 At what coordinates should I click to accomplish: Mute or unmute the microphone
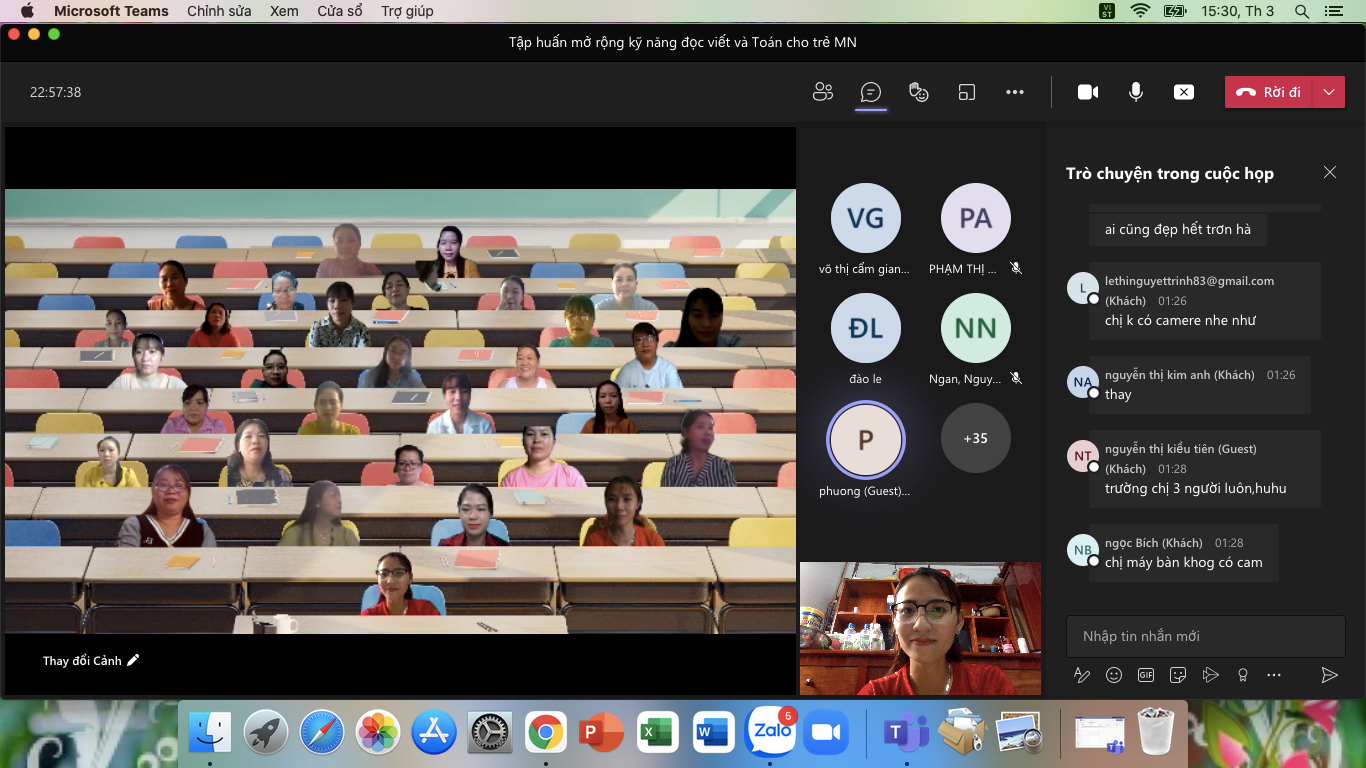coord(1136,92)
